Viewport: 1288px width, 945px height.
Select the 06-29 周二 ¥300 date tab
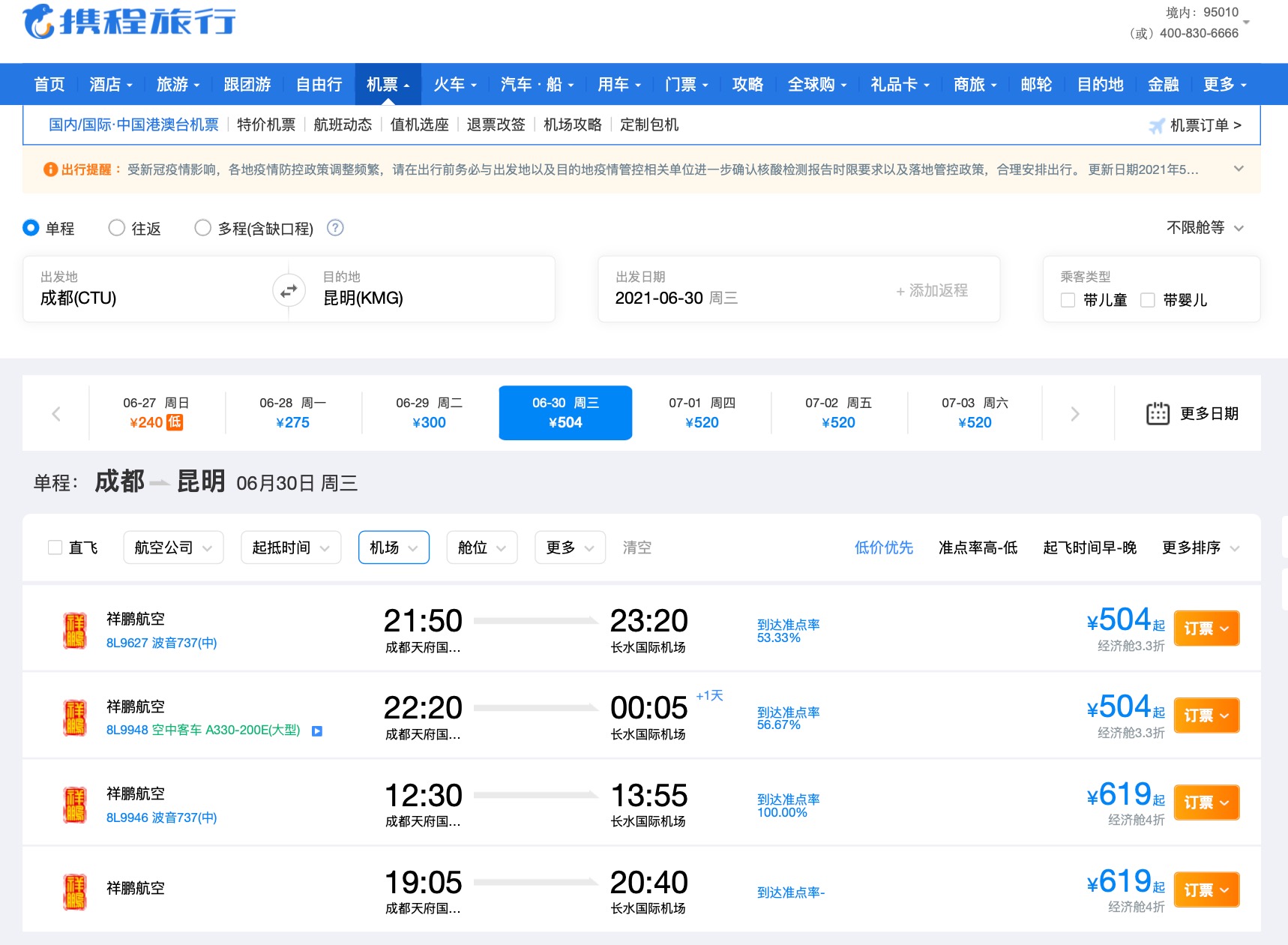point(429,413)
